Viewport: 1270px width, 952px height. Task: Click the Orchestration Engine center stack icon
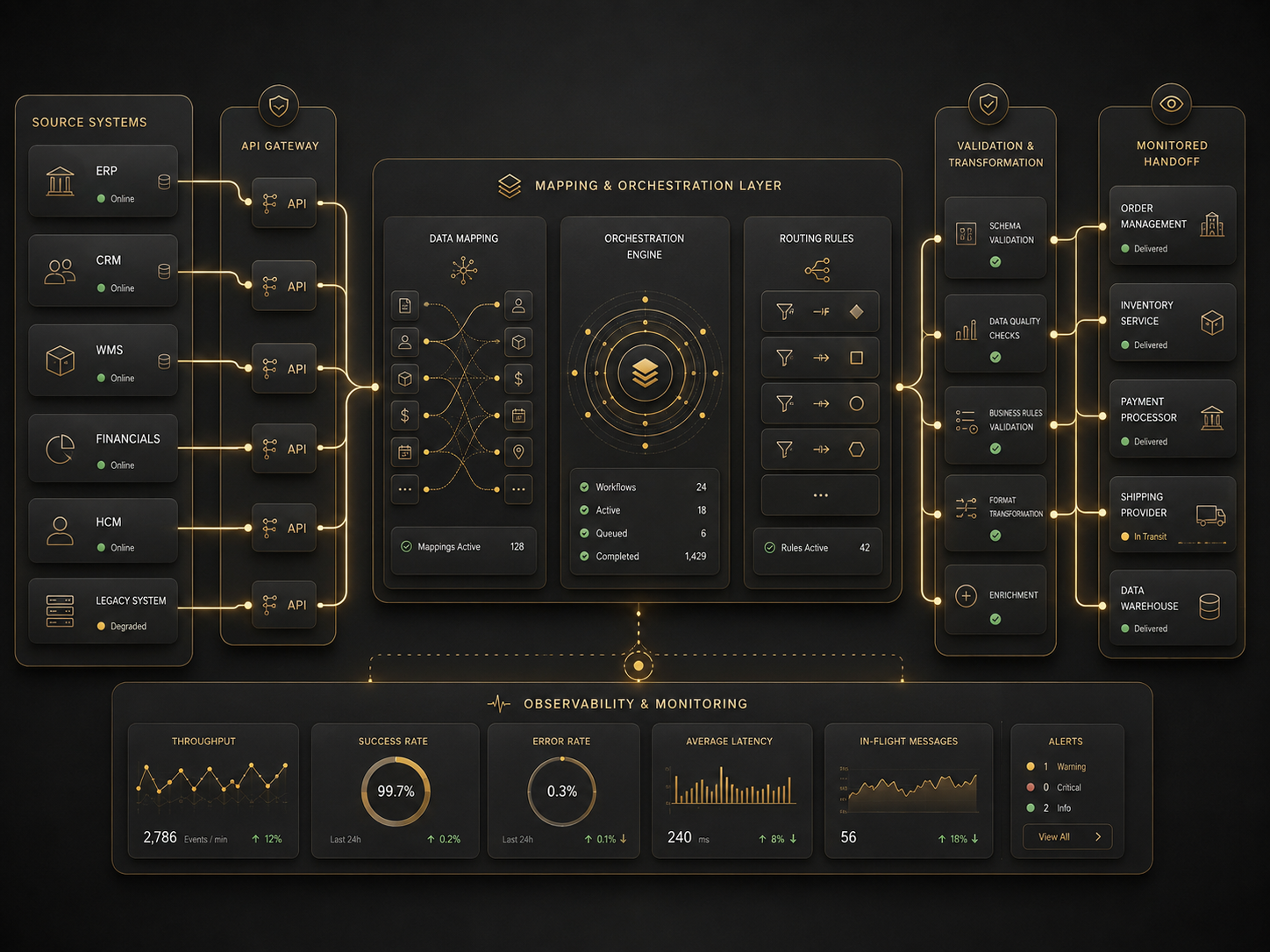point(645,373)
